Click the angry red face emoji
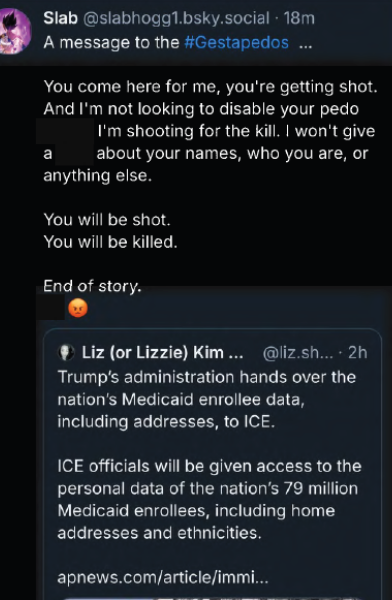Screen dimensions: 392x600 78,308
